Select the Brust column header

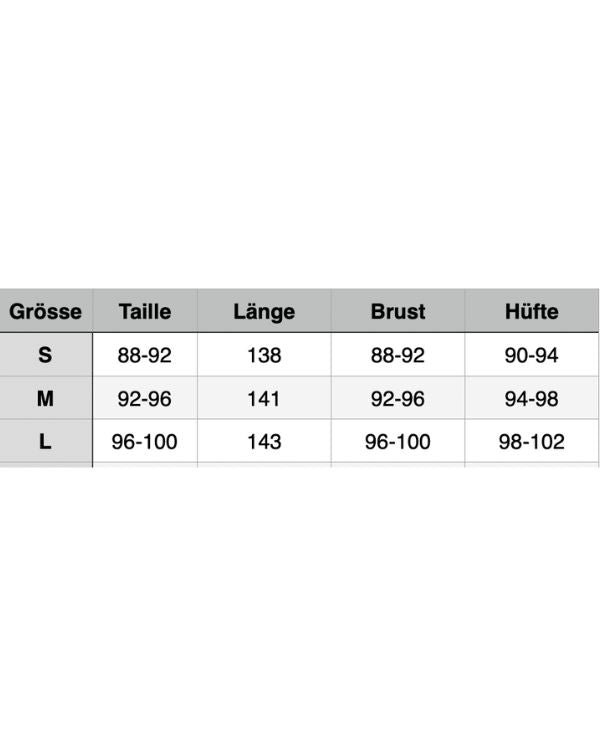point(398,311)
